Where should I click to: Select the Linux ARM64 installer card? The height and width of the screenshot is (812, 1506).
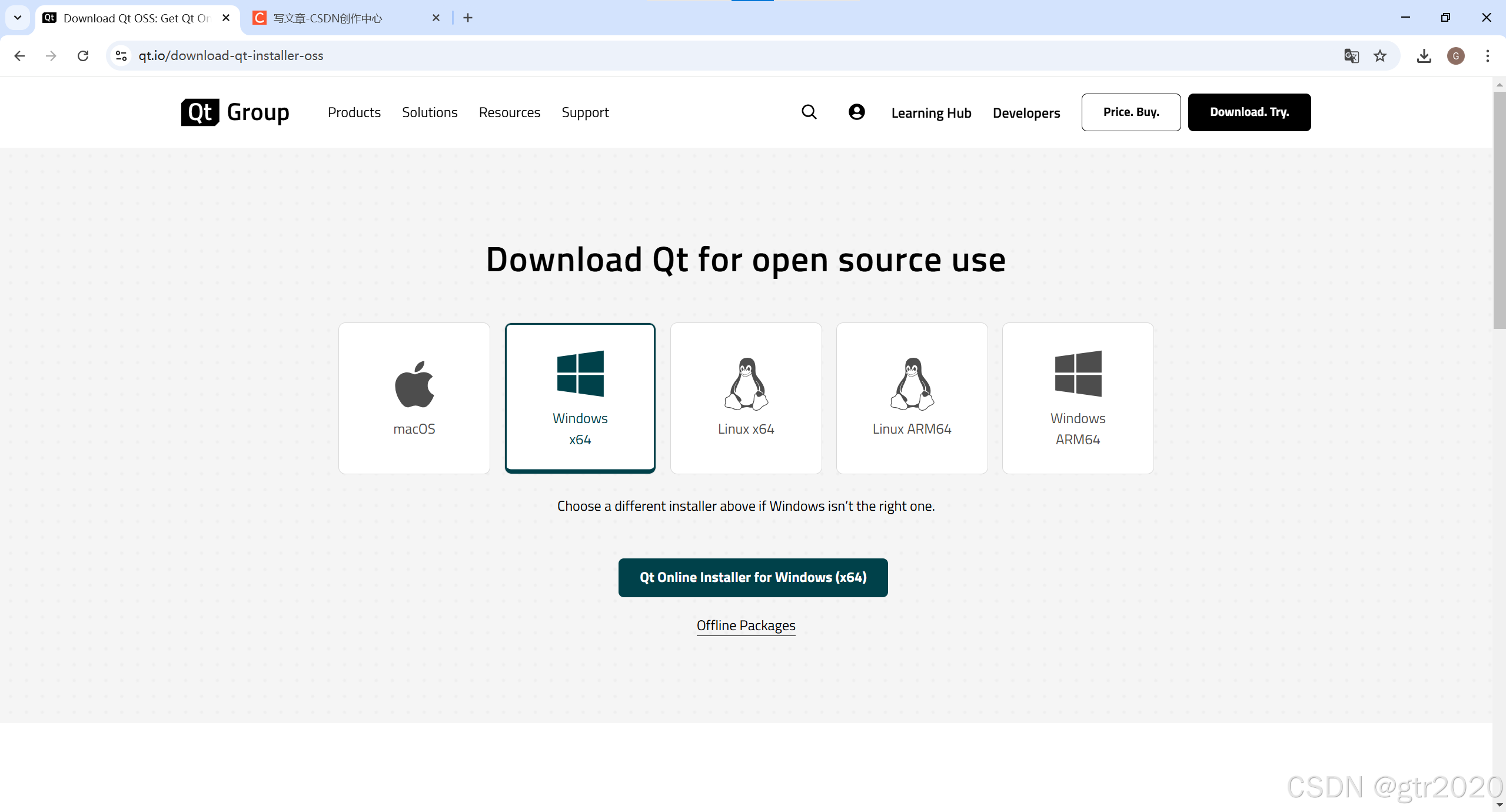point(911,398)
